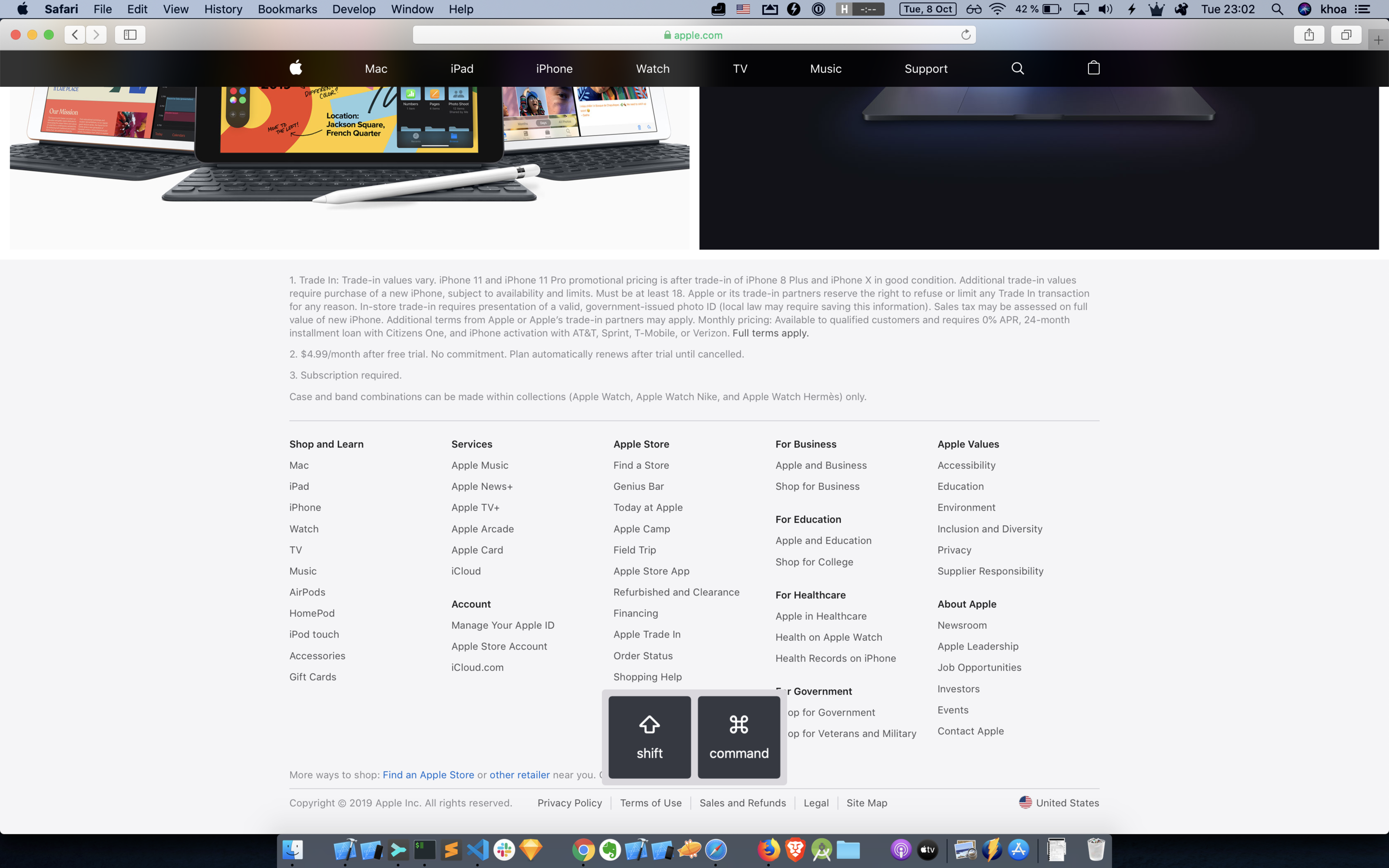This screenshot has width=1389, height=868.
Task: Add a new tab with the plus button
Action: (1378, 40)
